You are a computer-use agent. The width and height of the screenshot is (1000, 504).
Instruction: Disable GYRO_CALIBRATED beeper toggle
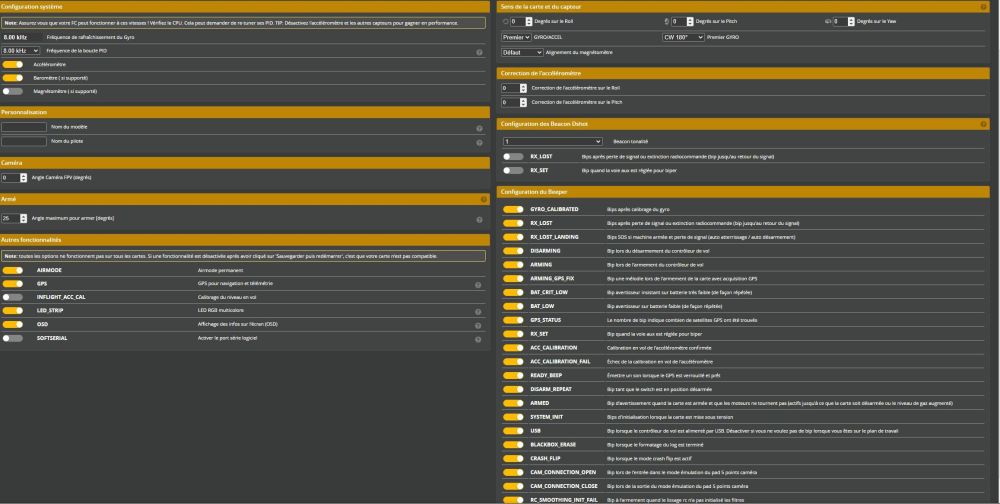[513, 210]
